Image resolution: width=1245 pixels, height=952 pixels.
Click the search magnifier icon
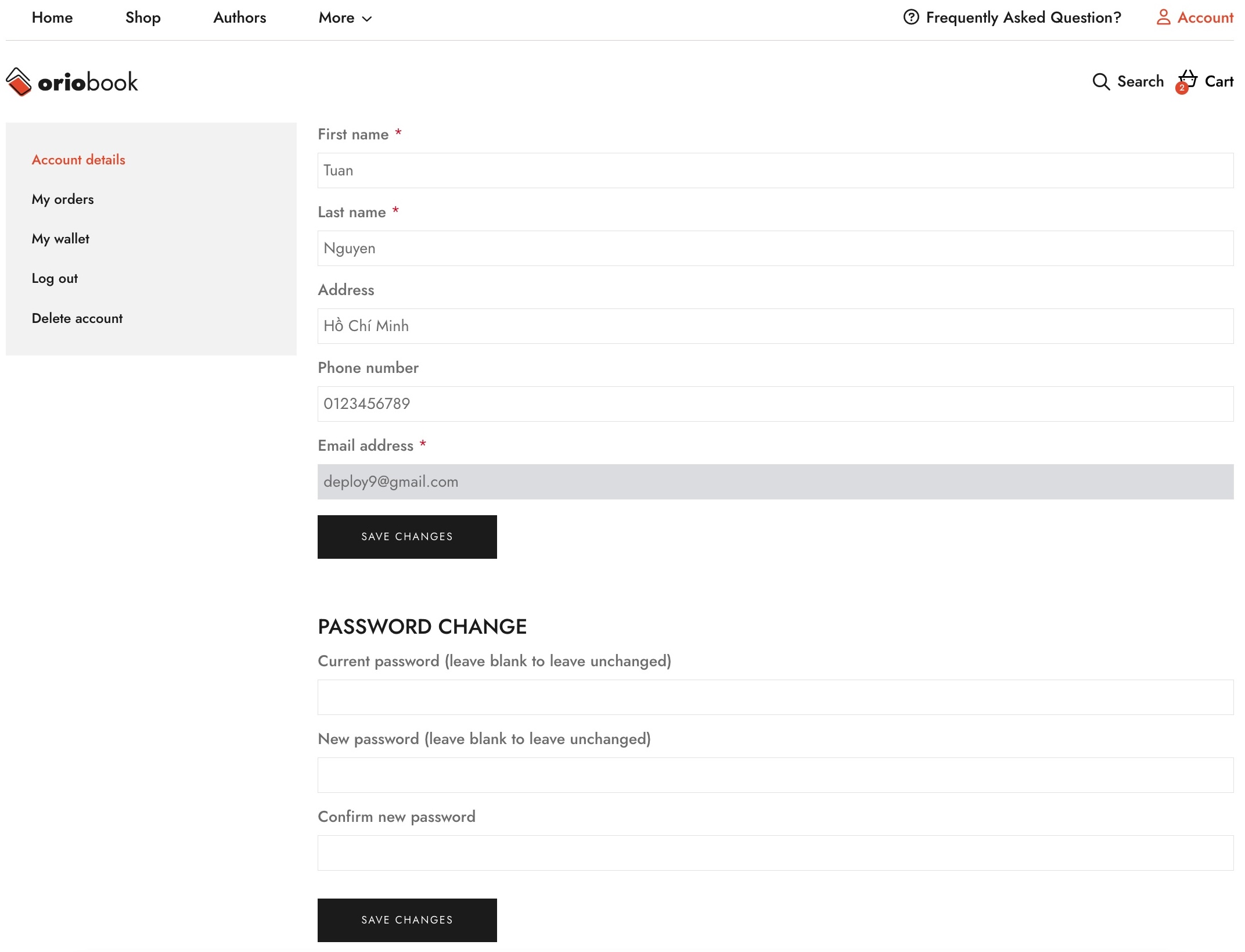pos(1100,82)
